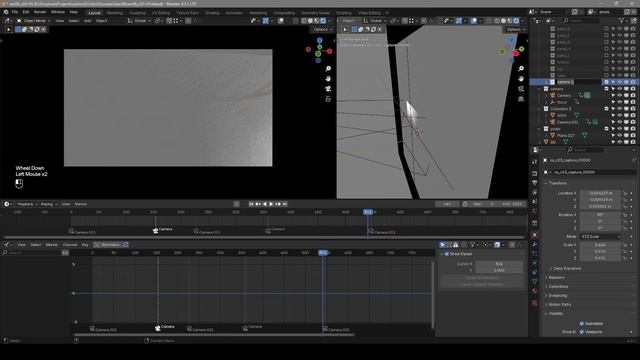The width and height of the screenshot is (640, 360).
Task: Toggle the Show Cursor checkbox
Action: click(447, 254)
